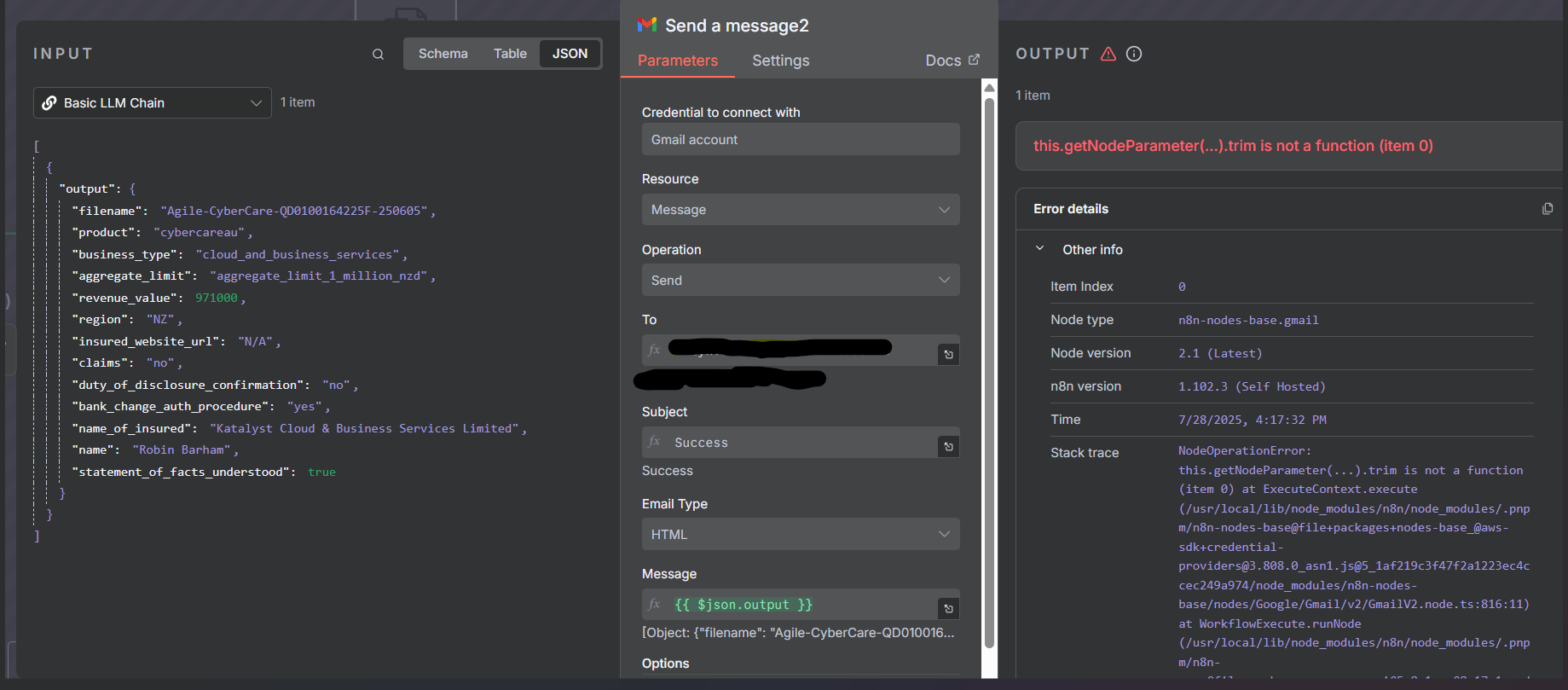Open expression editor icon on Message field

(948, 608)
